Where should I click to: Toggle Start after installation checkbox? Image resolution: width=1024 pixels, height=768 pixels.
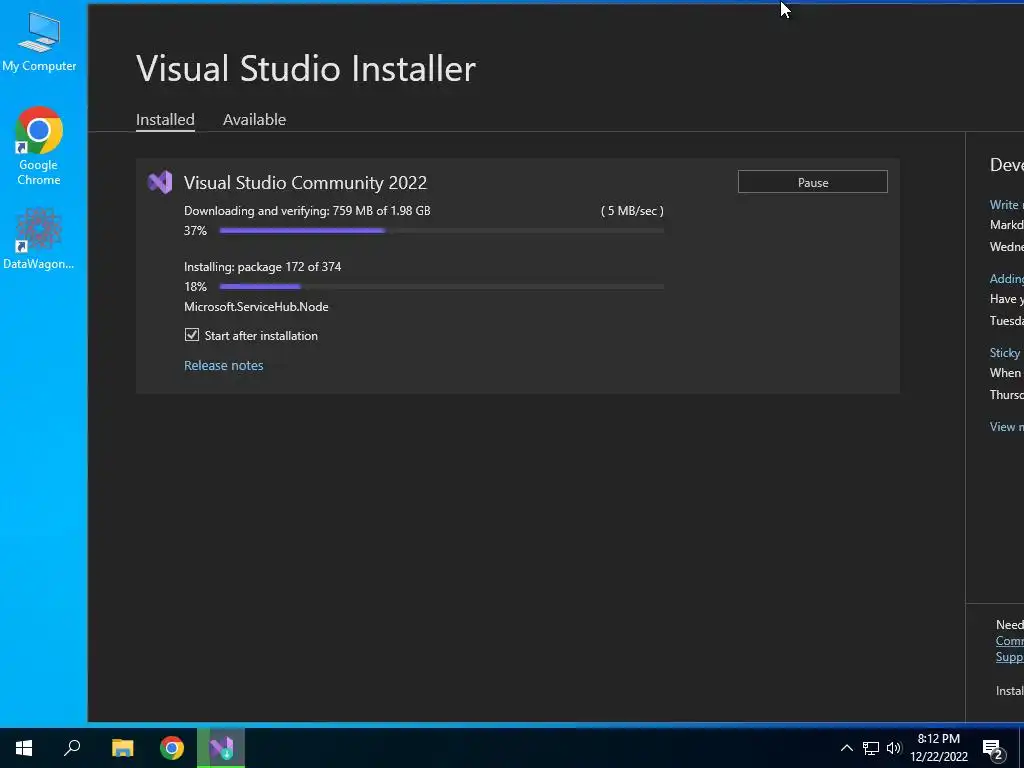coord(191,335)
